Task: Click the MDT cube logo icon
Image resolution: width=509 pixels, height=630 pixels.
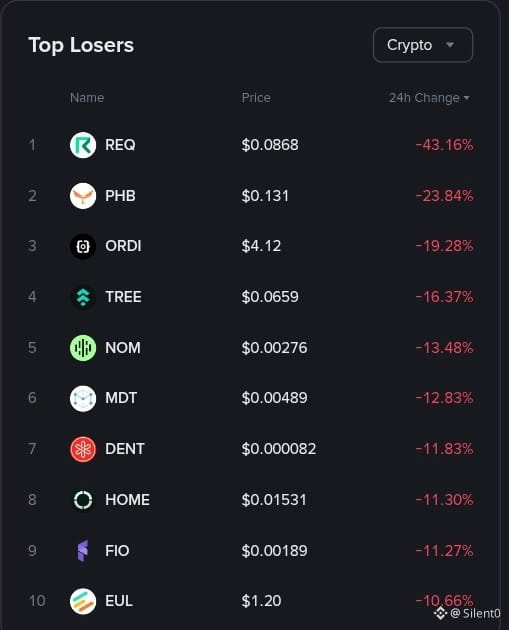Action: (x=83, y=399)
